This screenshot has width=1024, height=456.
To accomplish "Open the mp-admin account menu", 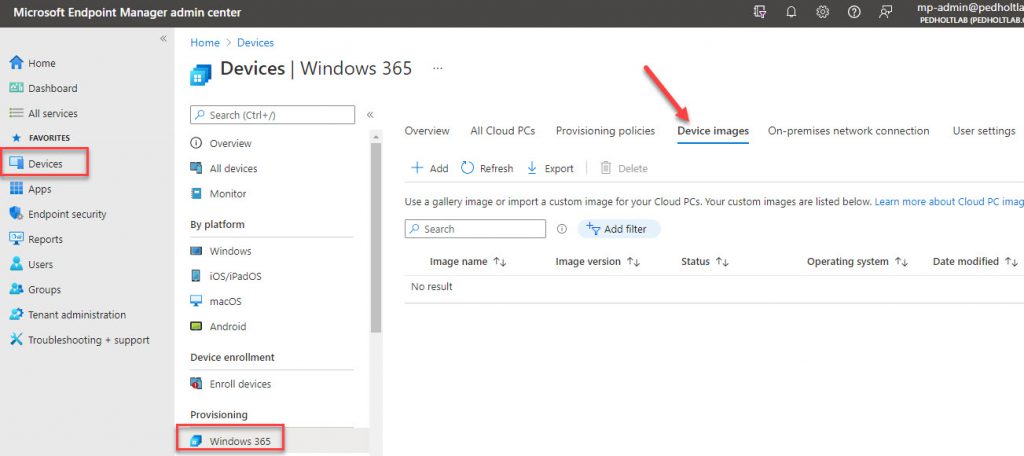I will [970, 13].
